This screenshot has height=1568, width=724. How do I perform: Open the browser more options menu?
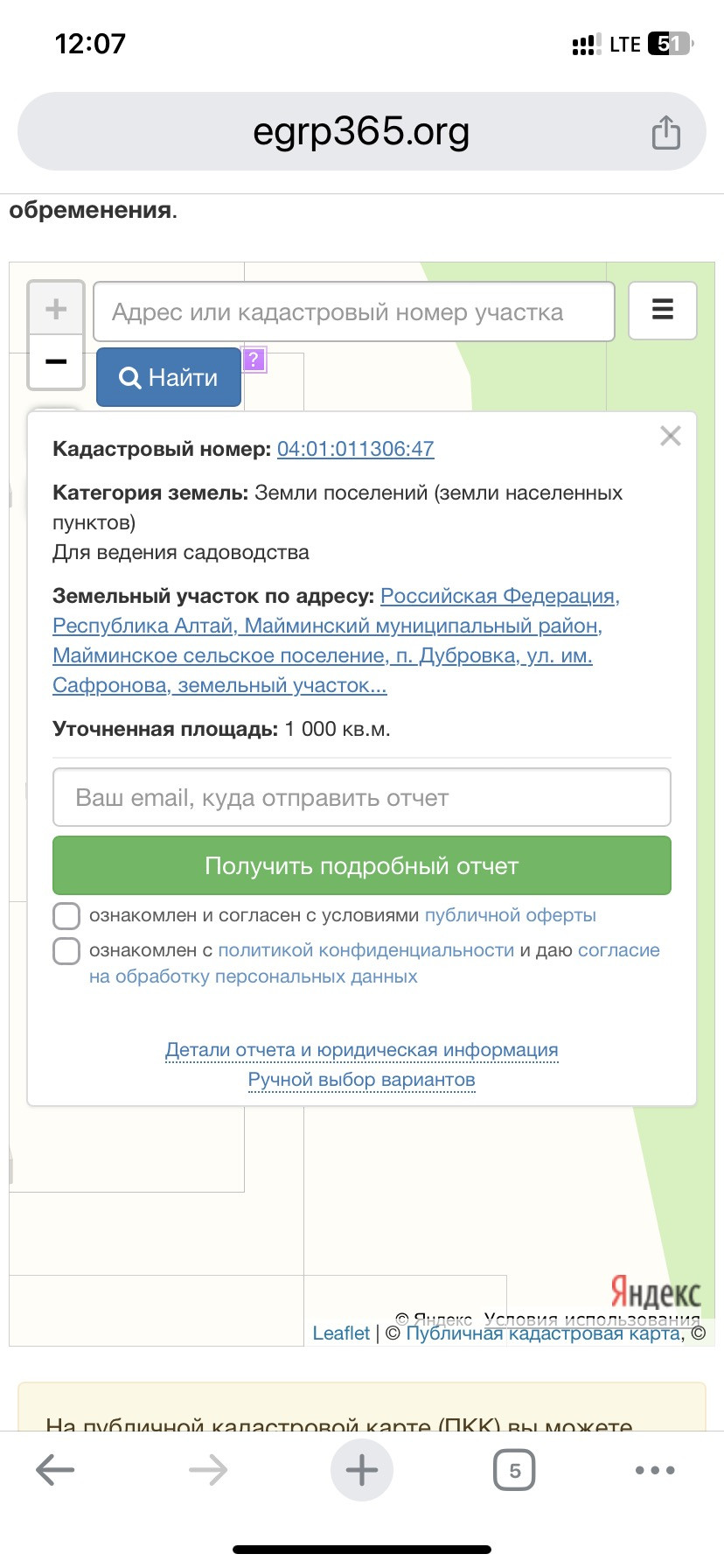pyautogui.click(x=655, y=1470)
